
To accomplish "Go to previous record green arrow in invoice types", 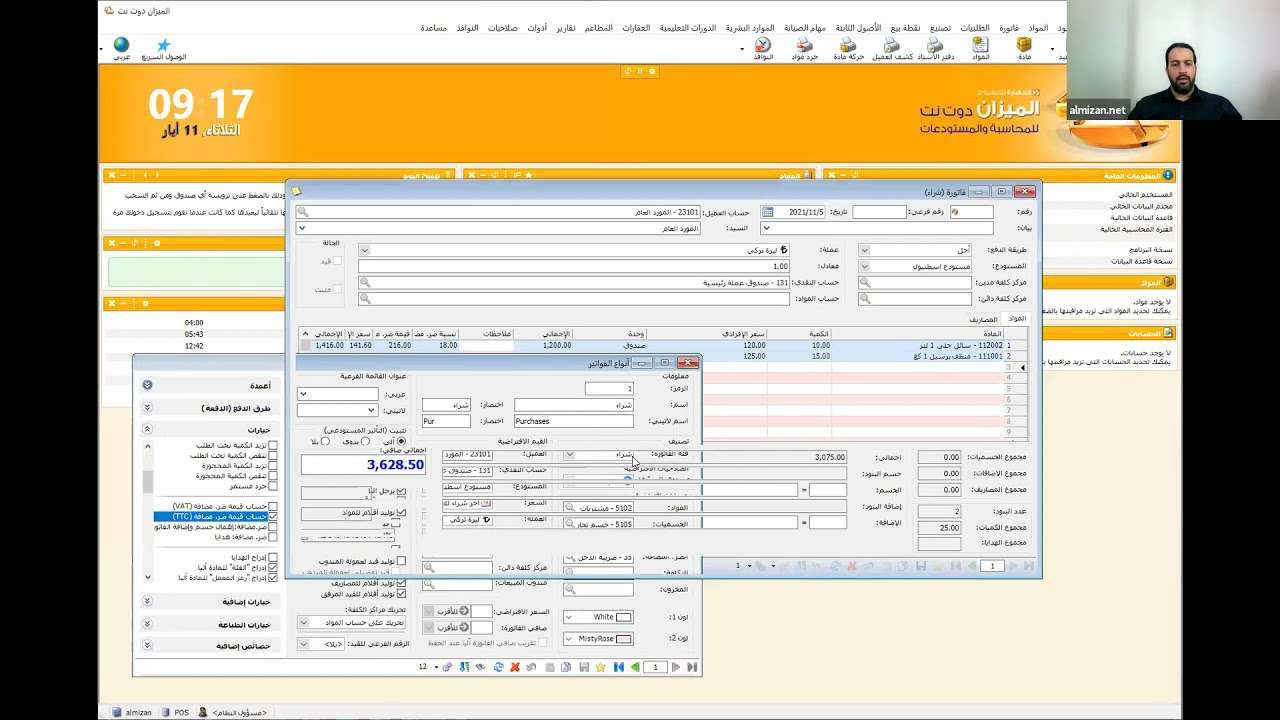I will pos(636,667).
